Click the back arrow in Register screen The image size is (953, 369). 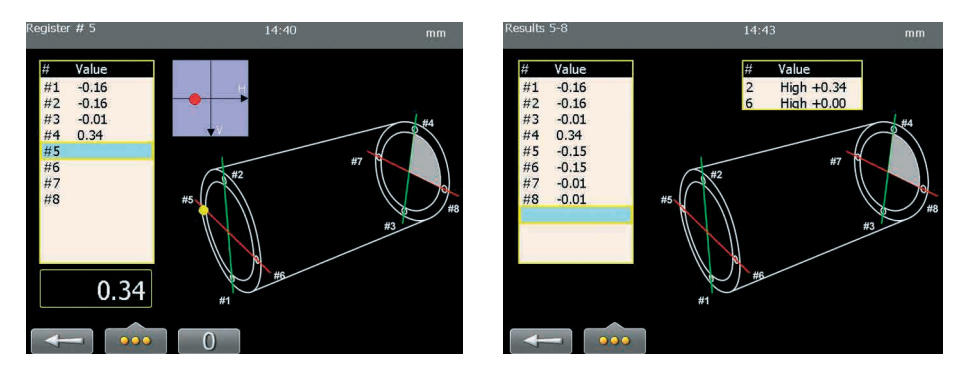[x=62, y=341]
